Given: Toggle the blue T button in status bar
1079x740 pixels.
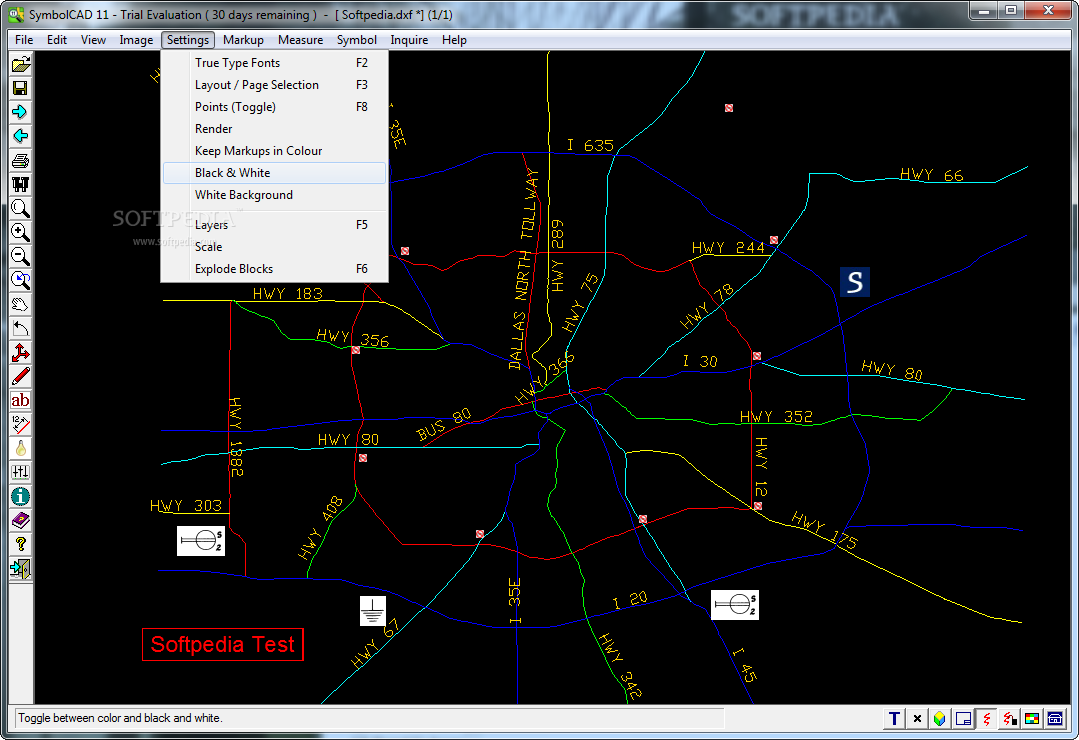Looking at the screenshot, I should tap(895, 719).
